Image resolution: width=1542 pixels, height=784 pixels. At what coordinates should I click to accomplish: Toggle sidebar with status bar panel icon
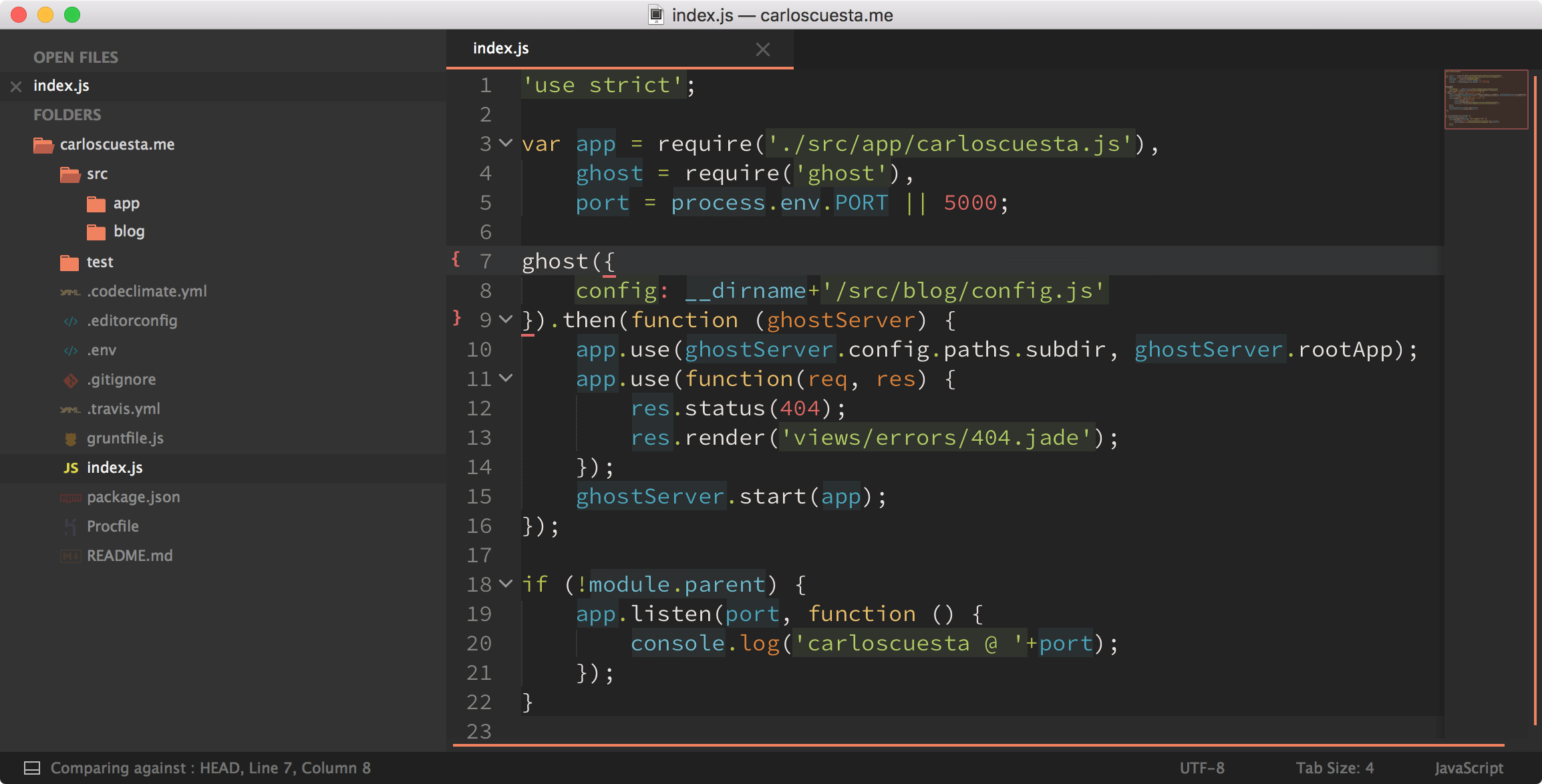coord(32,768)
